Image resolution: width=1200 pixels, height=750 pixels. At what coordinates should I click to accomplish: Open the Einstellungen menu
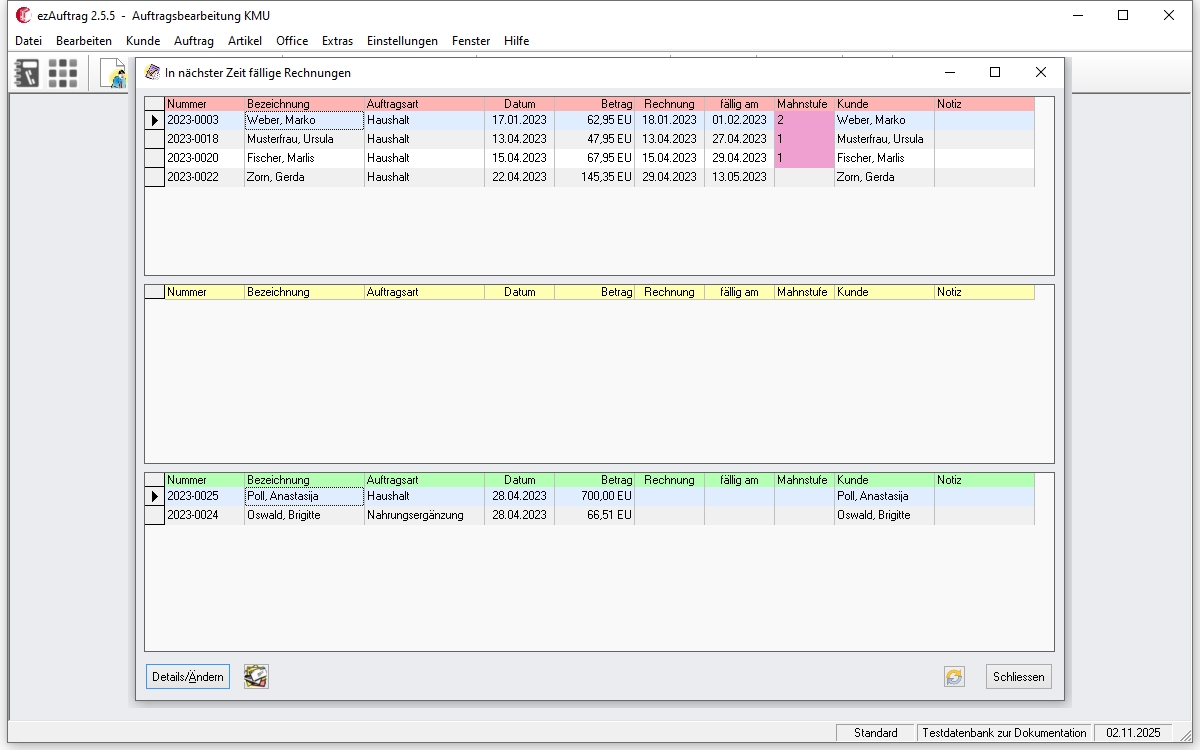click(x=402, y=41)
